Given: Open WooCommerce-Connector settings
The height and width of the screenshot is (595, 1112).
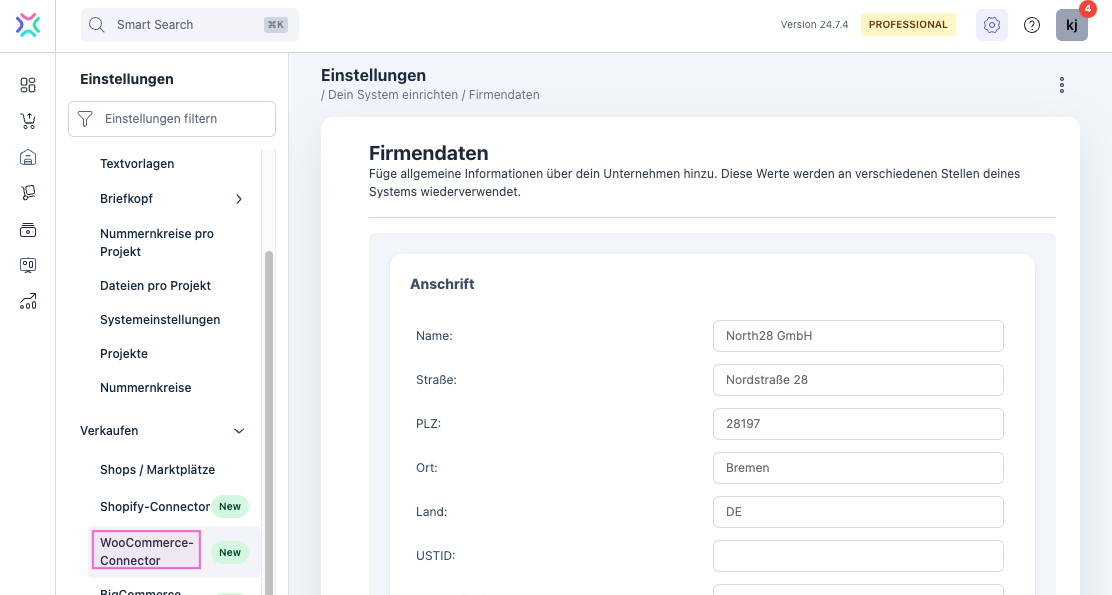Looking at the screenshot, I should click(146, 551).
